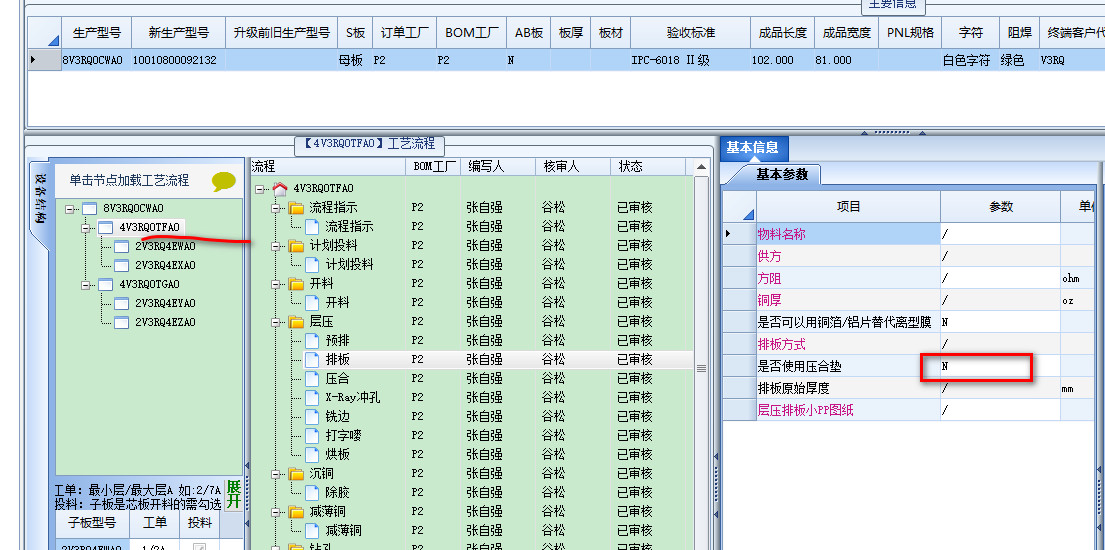Click the corner triangle of the 基本参数 grid
The width and height of the screenshot is (1105, 550).
[x=748, y=214]
